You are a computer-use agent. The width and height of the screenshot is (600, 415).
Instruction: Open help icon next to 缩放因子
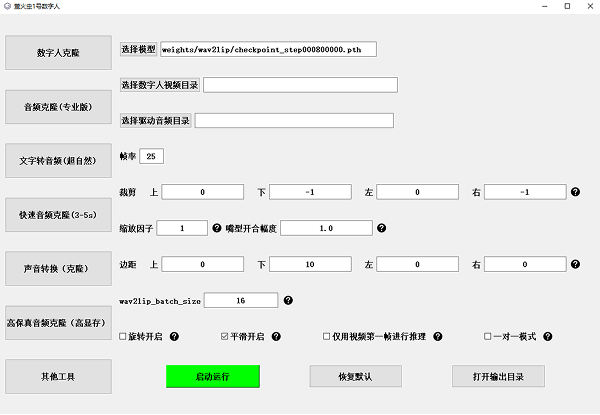[217, 228]
